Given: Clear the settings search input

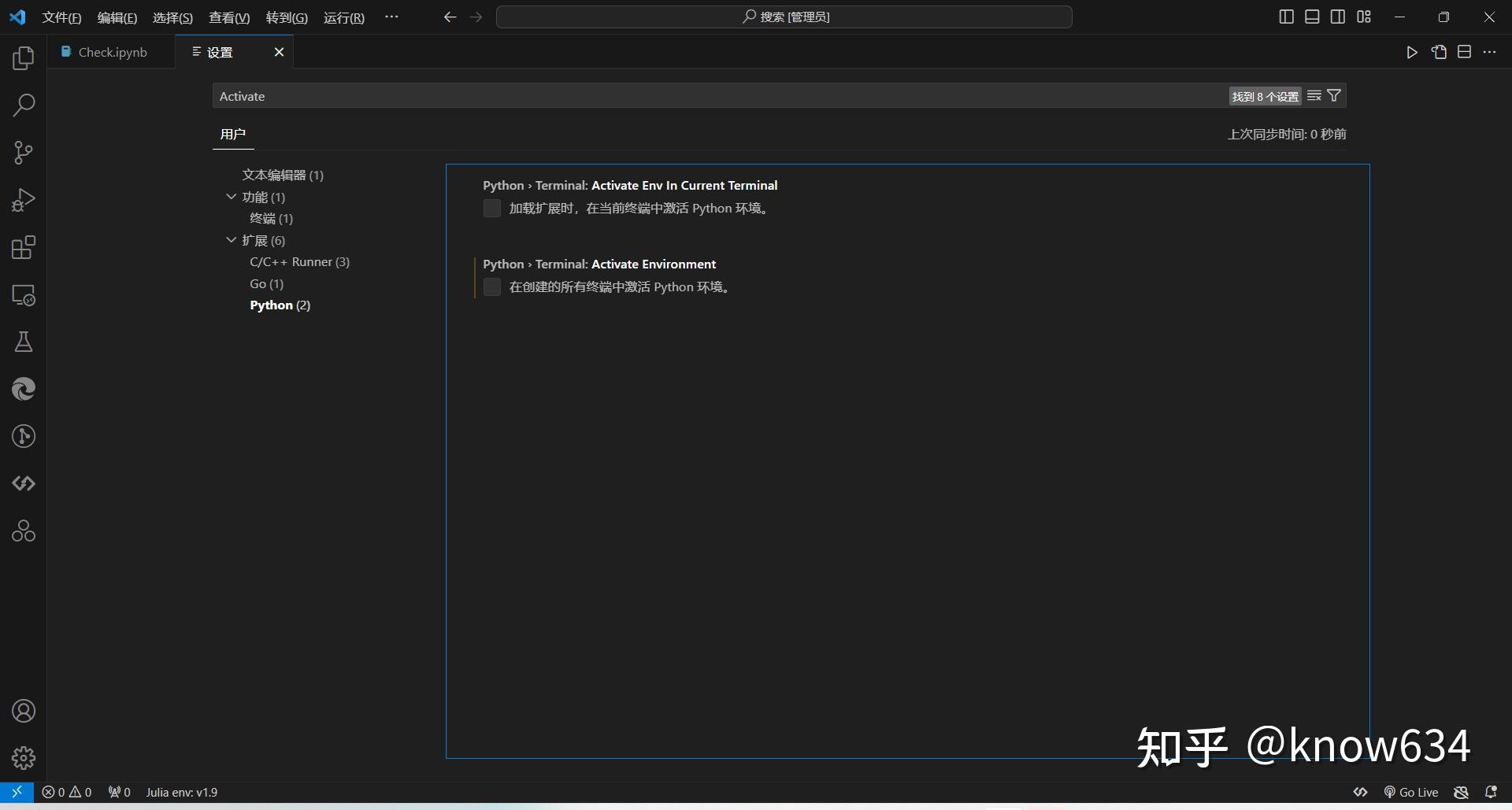Looking at the screenshot, I should pyautogui.click(x=1314, y=96).
